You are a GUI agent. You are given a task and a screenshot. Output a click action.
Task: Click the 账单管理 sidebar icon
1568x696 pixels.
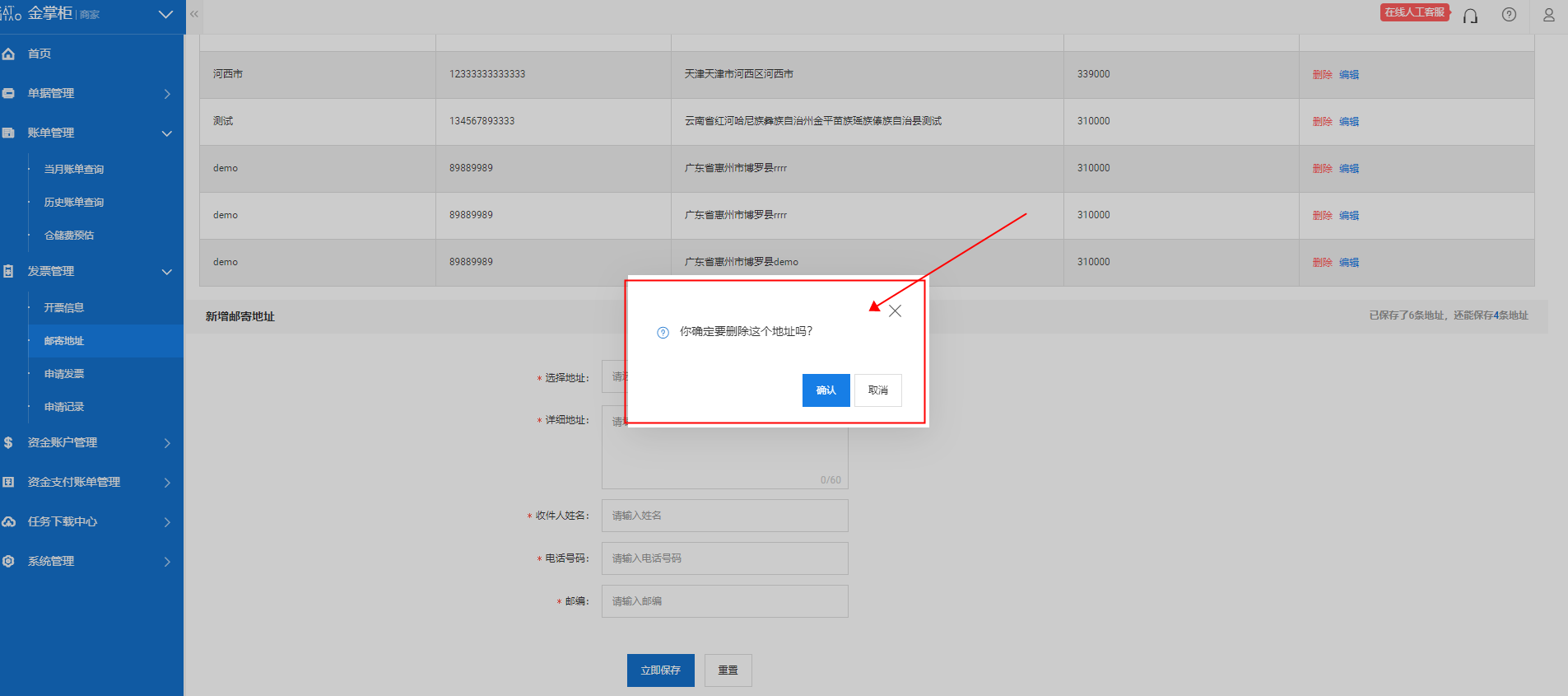[x=9, y=133]
